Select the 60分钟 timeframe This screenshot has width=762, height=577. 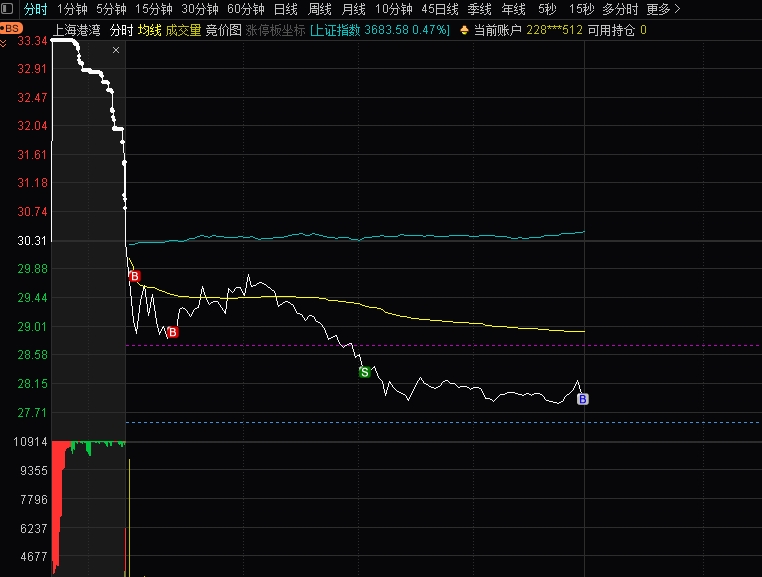tap(246, 9)
